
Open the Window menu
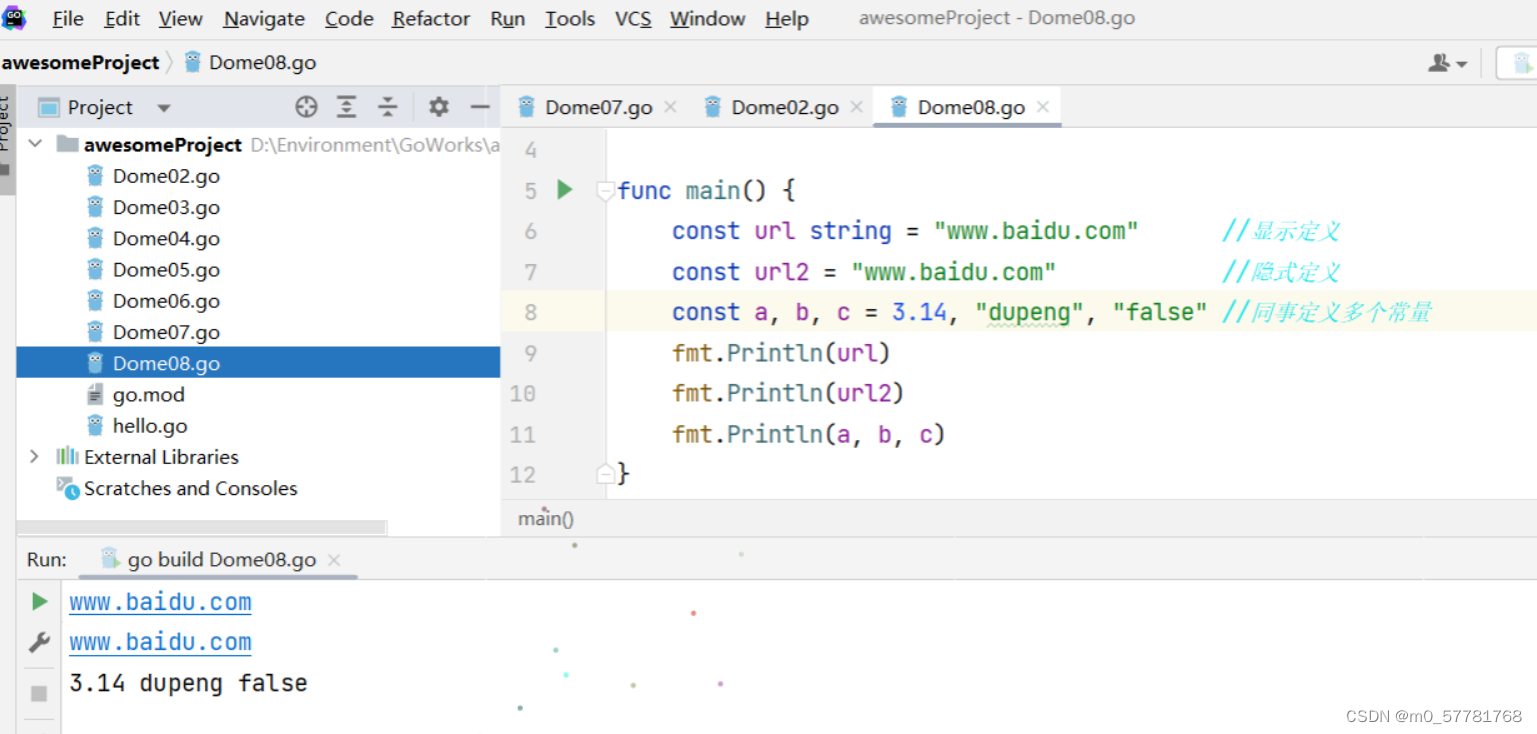pos(708,19)
